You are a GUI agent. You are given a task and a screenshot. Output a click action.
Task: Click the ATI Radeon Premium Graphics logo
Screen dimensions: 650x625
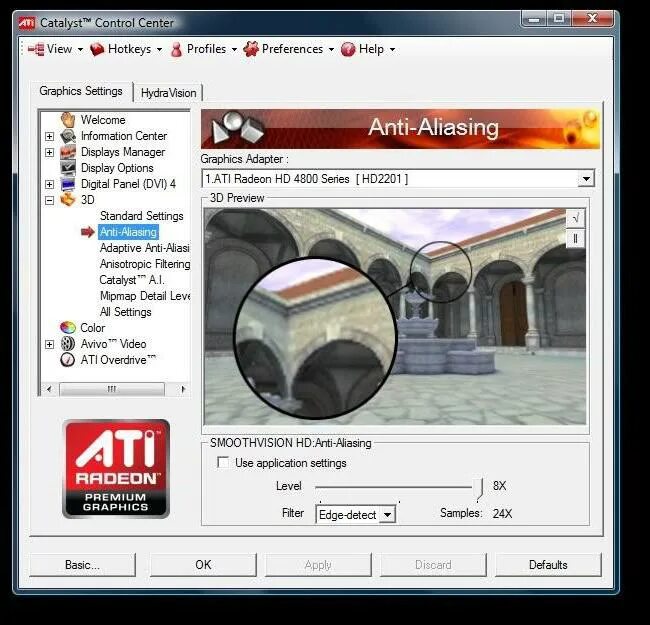click(x=116, y=469)
